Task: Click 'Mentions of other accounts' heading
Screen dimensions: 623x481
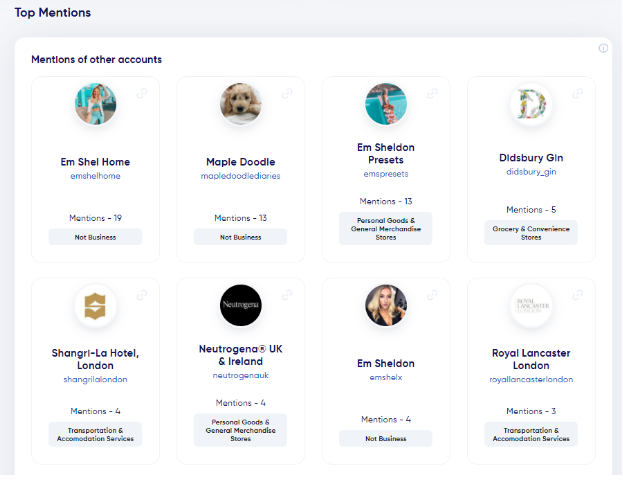Action: (x=97, y=60)
